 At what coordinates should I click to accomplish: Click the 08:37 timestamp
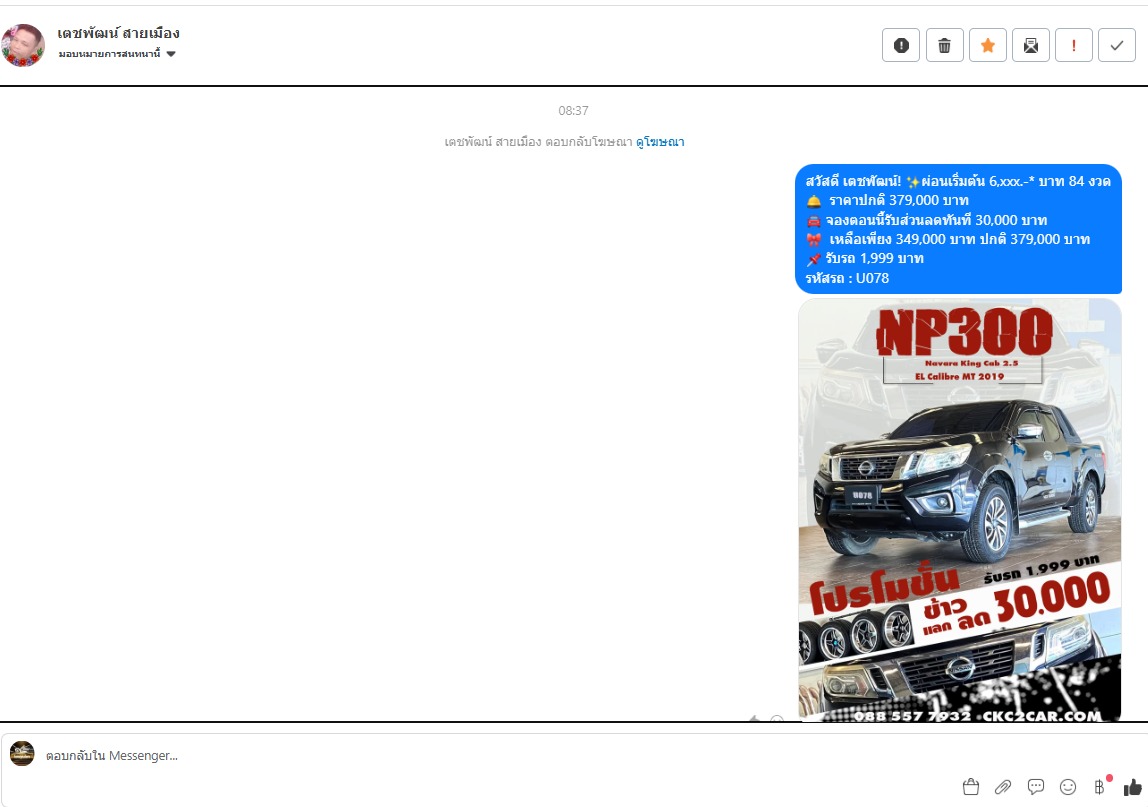click(x=573, y=111)
